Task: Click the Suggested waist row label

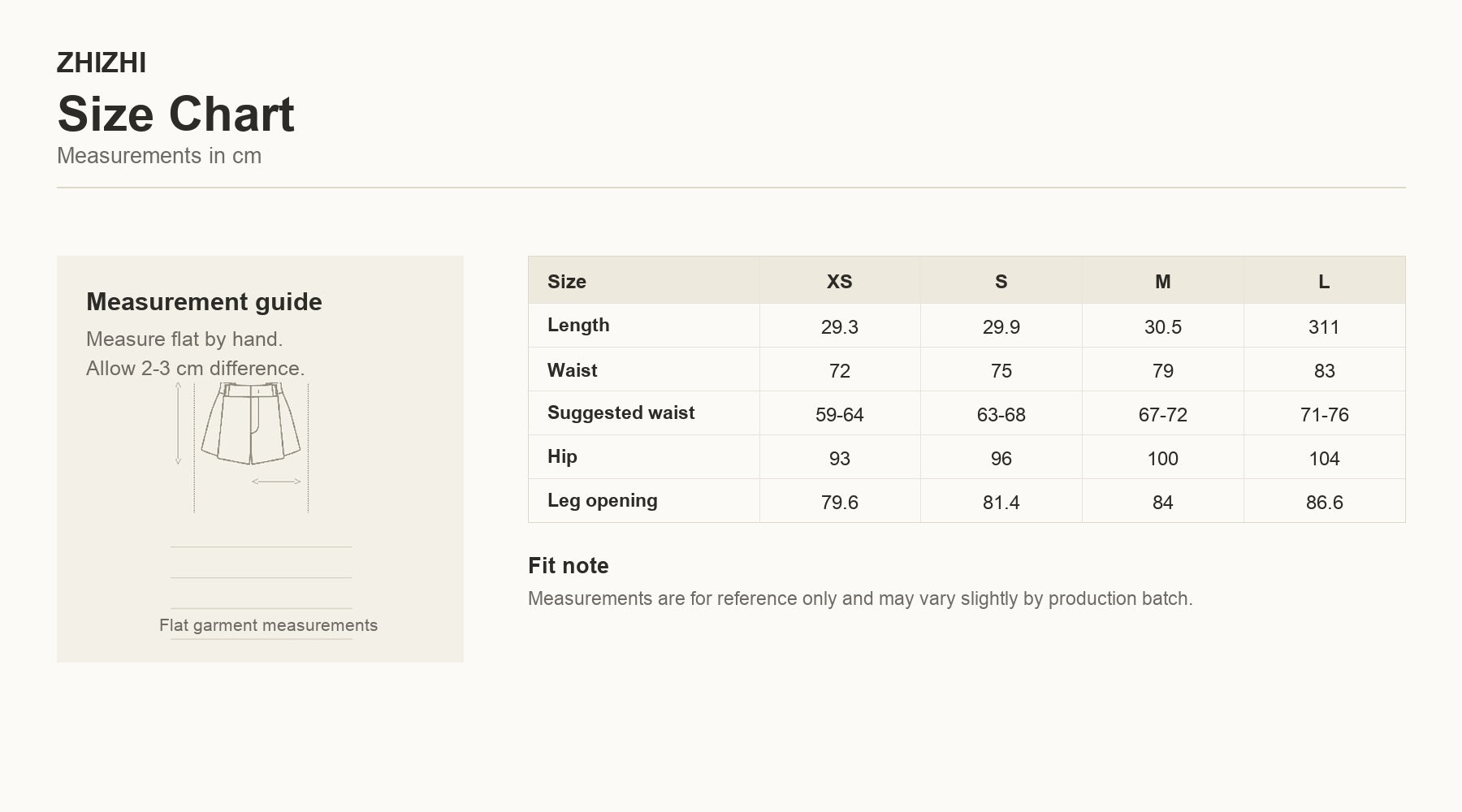Action: [x=621, y=412]
